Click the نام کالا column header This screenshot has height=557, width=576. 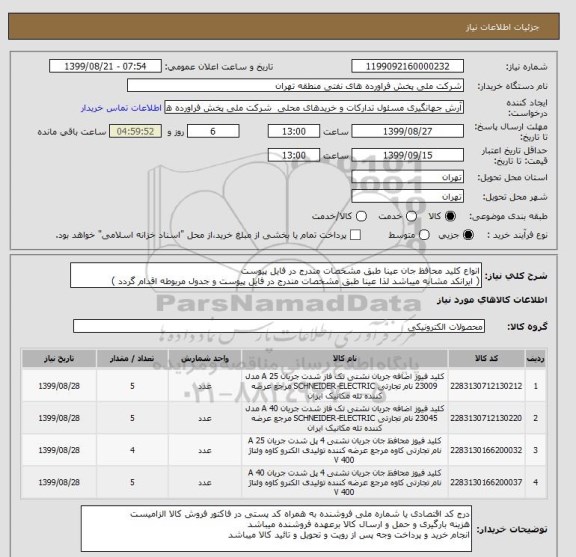coord(345,359)
